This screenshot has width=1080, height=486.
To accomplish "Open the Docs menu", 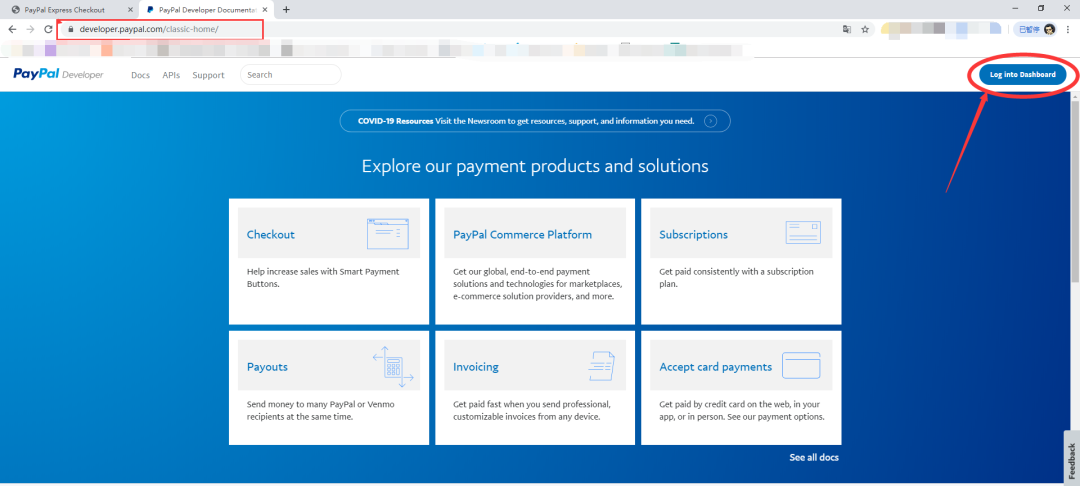I will [141, 75].
